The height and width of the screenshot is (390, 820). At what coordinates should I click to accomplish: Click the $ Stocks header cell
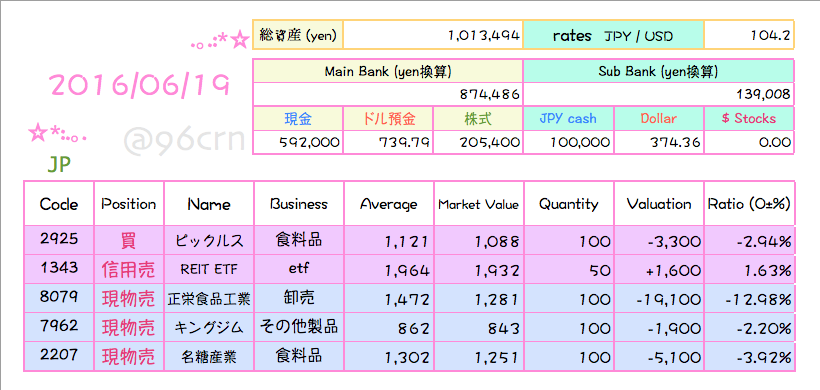point(749,119)
